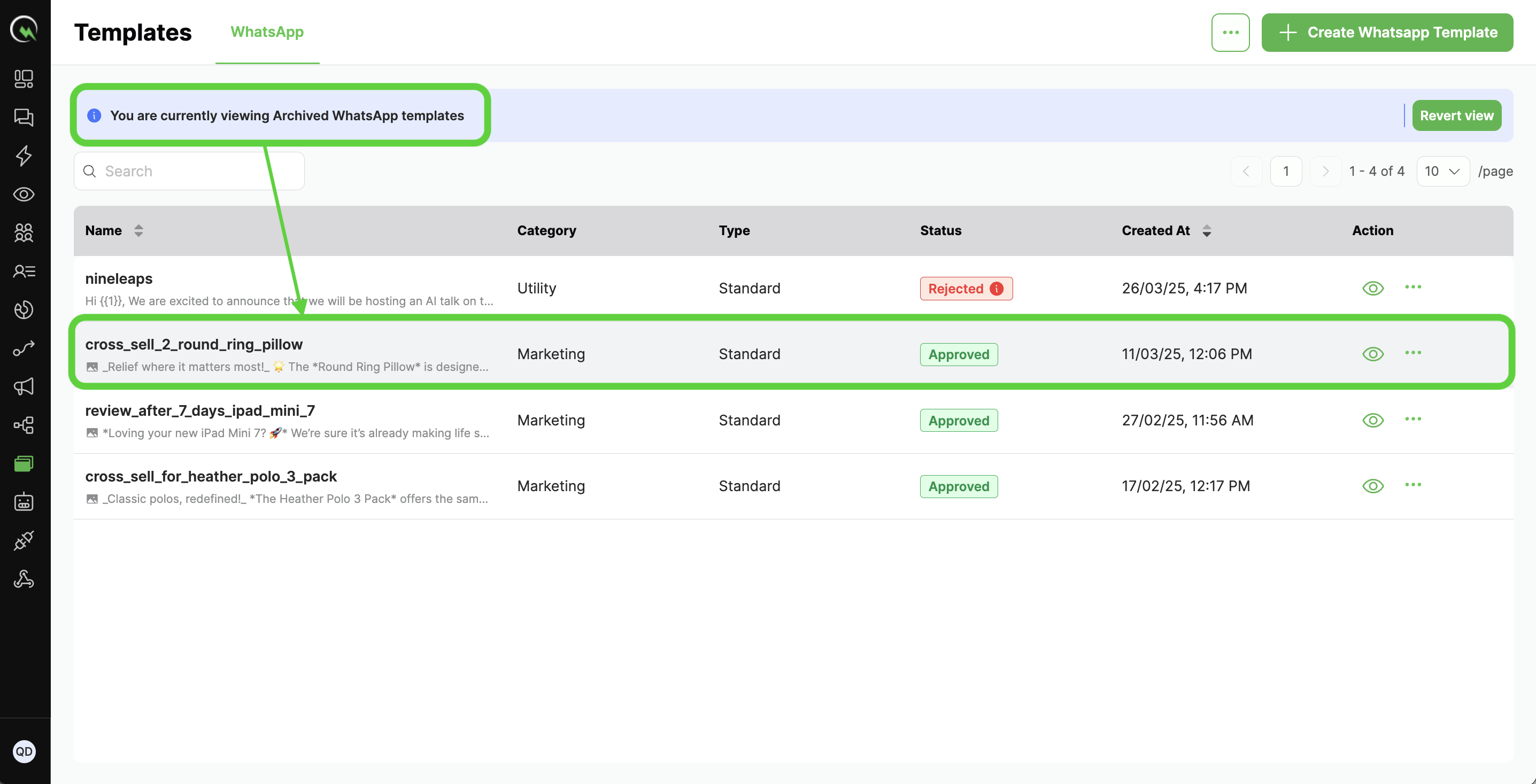Select the WhatsApp tab

267,32
